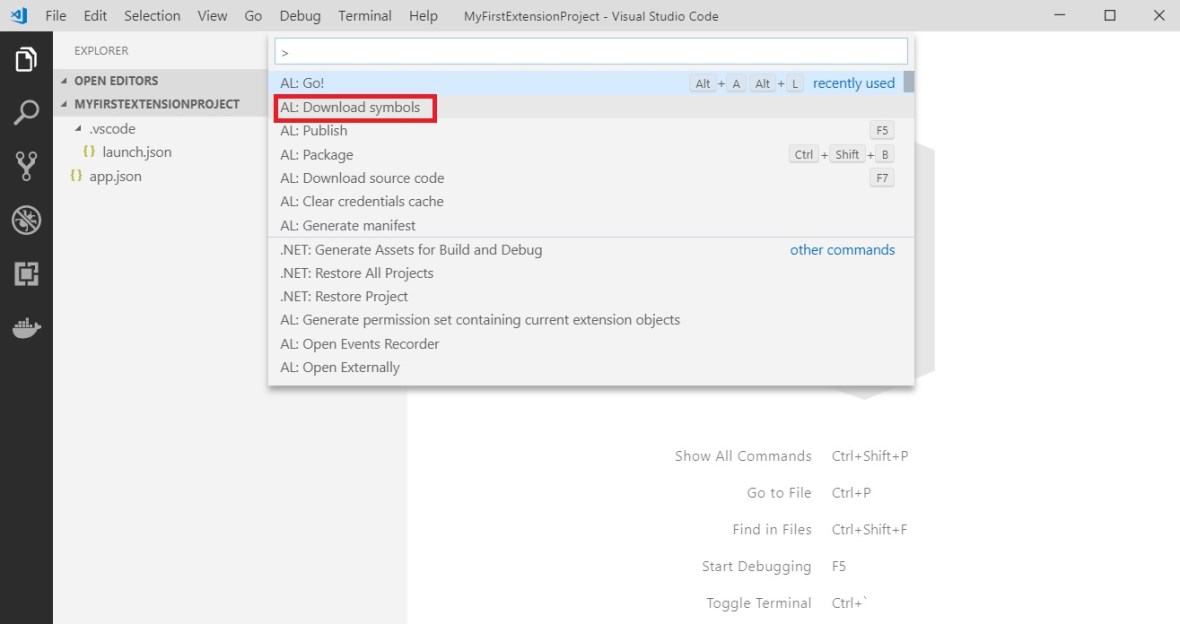Open the Extensions view icon
The height and width of the screenshot is (624, 1180).
tap(26, 274)
